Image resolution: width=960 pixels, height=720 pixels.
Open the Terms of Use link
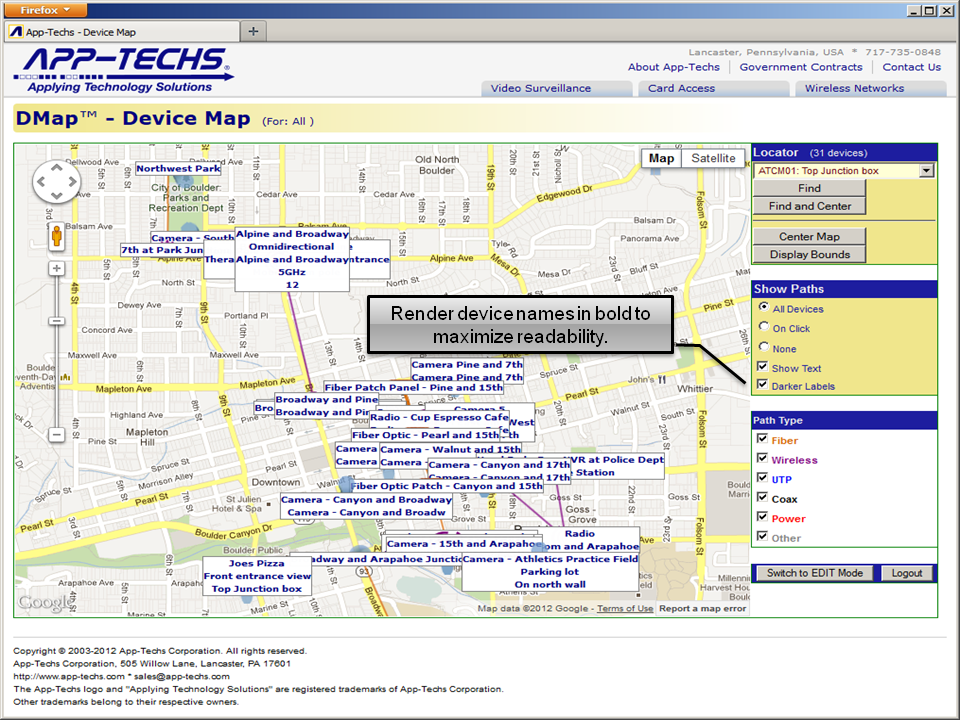625,609
